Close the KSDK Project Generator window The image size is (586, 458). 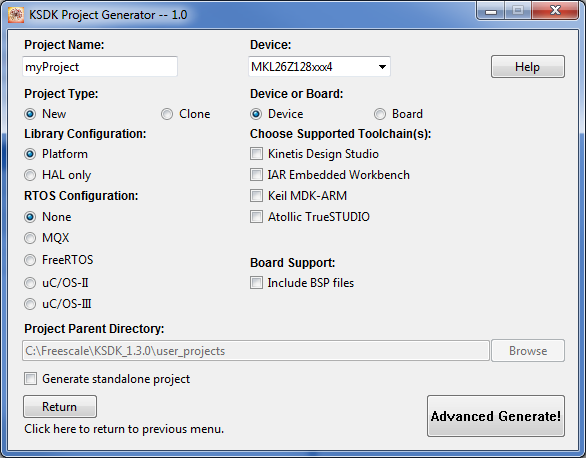(555, 10)
